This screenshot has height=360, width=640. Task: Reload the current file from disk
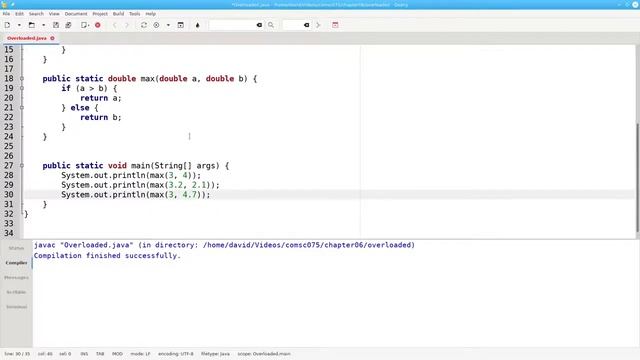pos(85,25)
